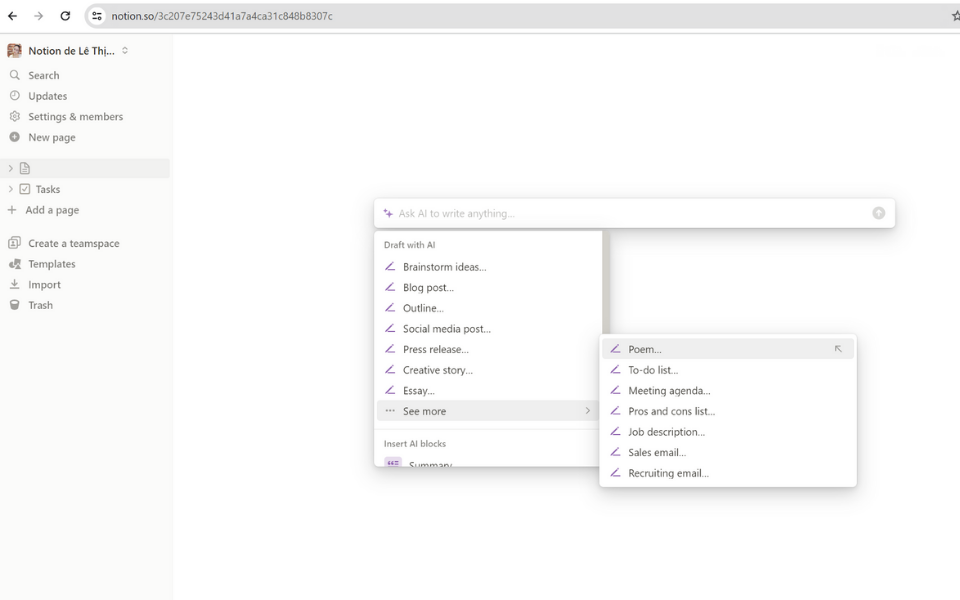Screen dimensions: 960x600
Task: Click the Draft with AI section heading
Action: [410, 245]
